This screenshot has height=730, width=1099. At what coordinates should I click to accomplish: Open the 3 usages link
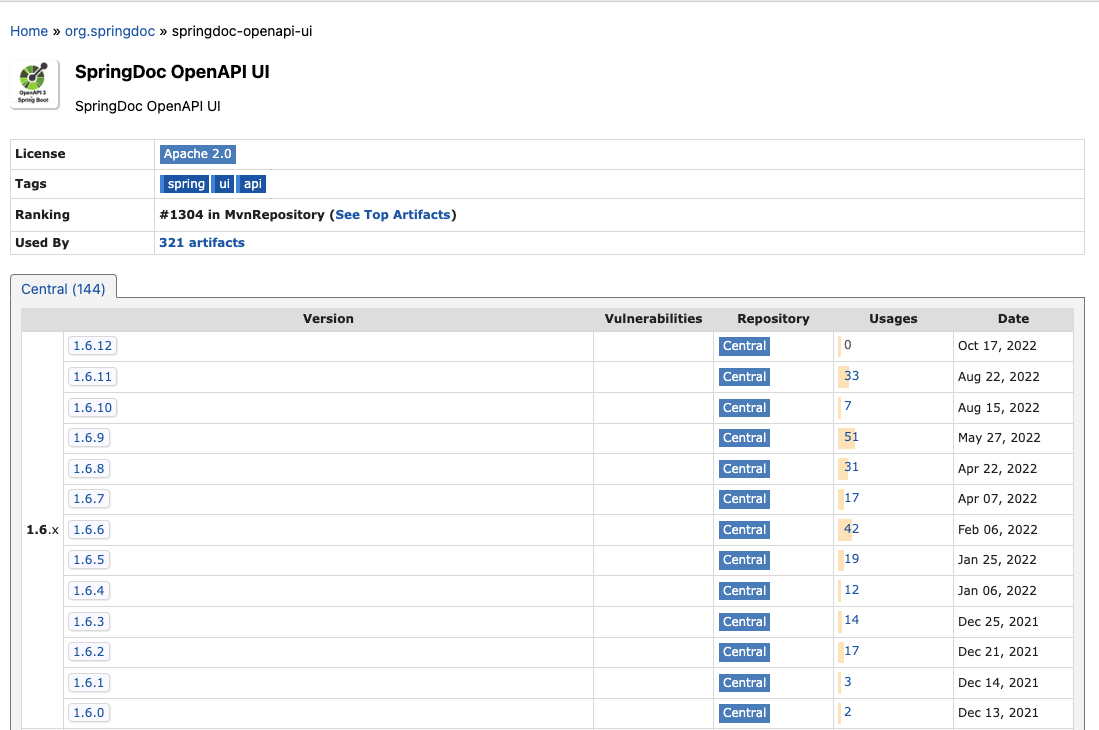848,682
